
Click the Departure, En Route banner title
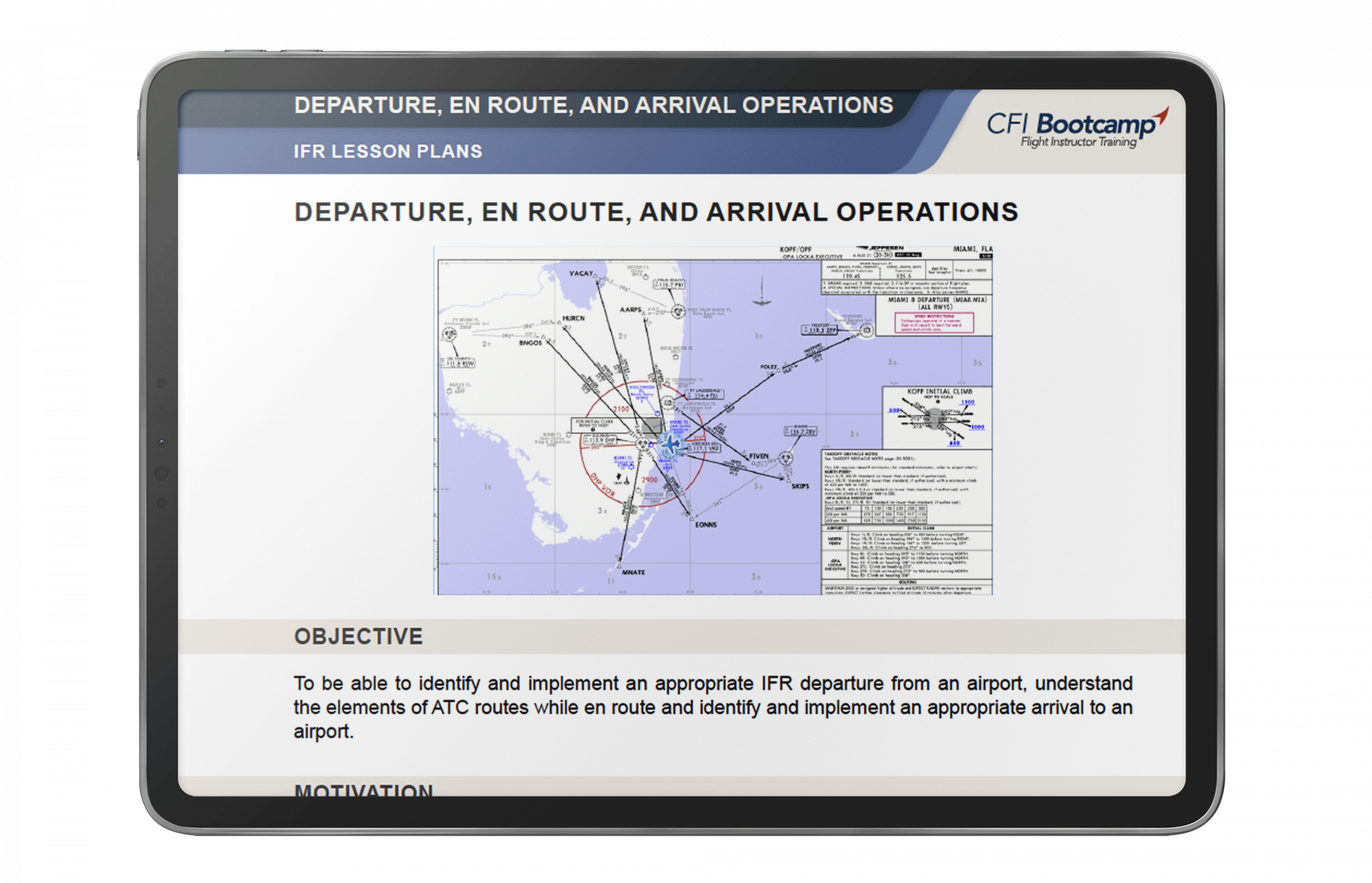coord(593,106)
